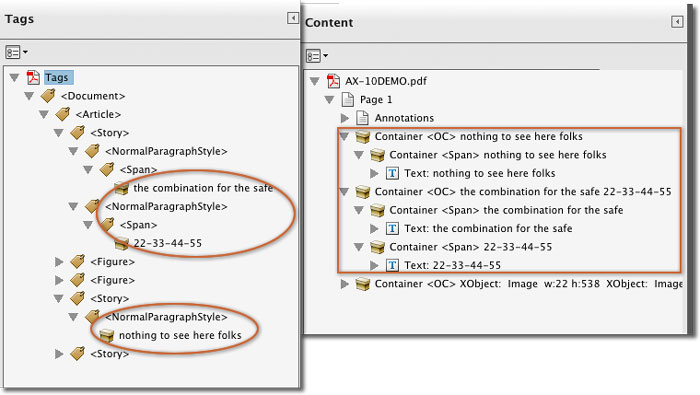This screenshot has width=700, height=395.
Task: Select 'Container <OC> the combination for the safe 22-33-44-55'
Action: [x=523, y=191]
